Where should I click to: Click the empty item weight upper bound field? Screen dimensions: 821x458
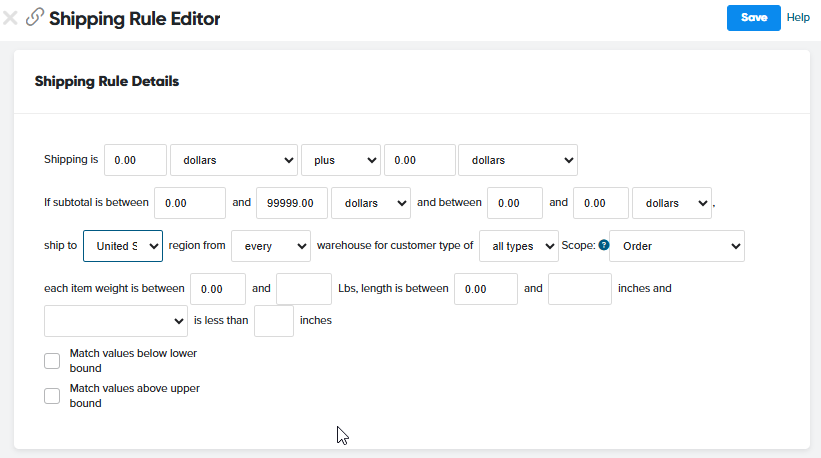(x=304, y=289)
